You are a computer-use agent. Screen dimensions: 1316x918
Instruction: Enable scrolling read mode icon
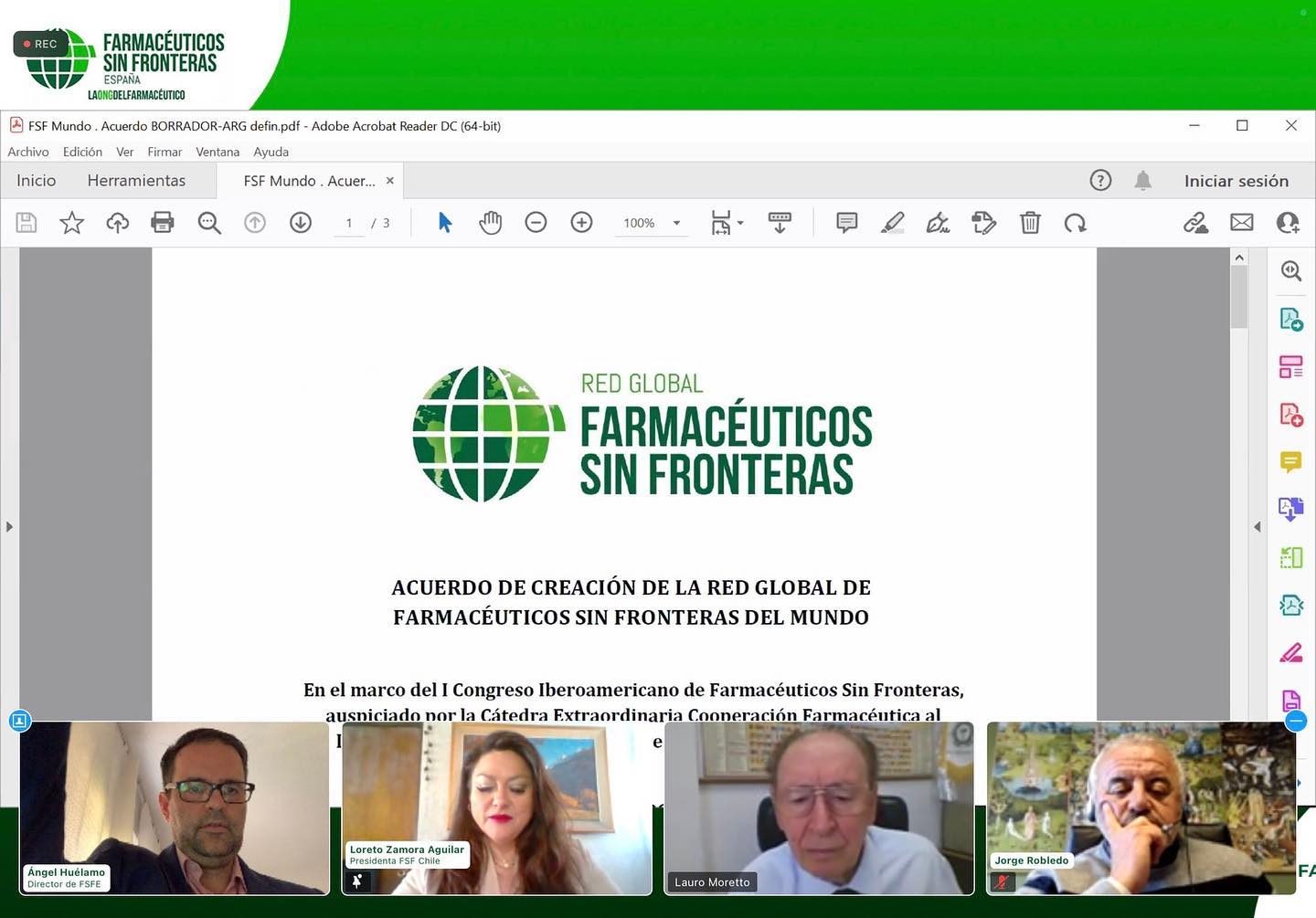click(780, 222)
